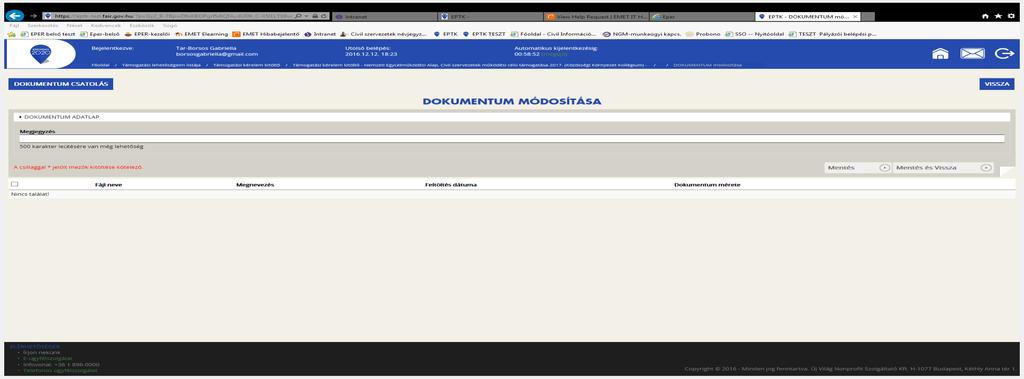
Task: Open the Eper-belső bookmark
Action: 100,34
